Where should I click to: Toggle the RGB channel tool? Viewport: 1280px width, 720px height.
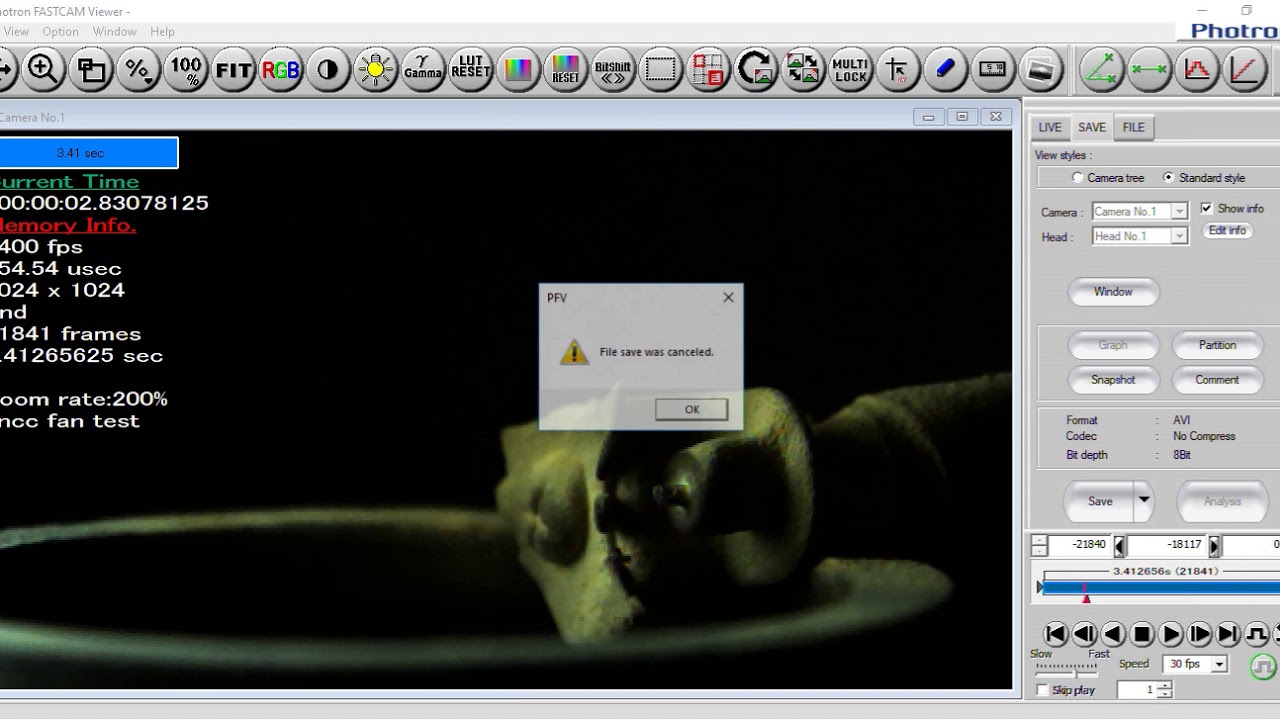click(280, 69)
